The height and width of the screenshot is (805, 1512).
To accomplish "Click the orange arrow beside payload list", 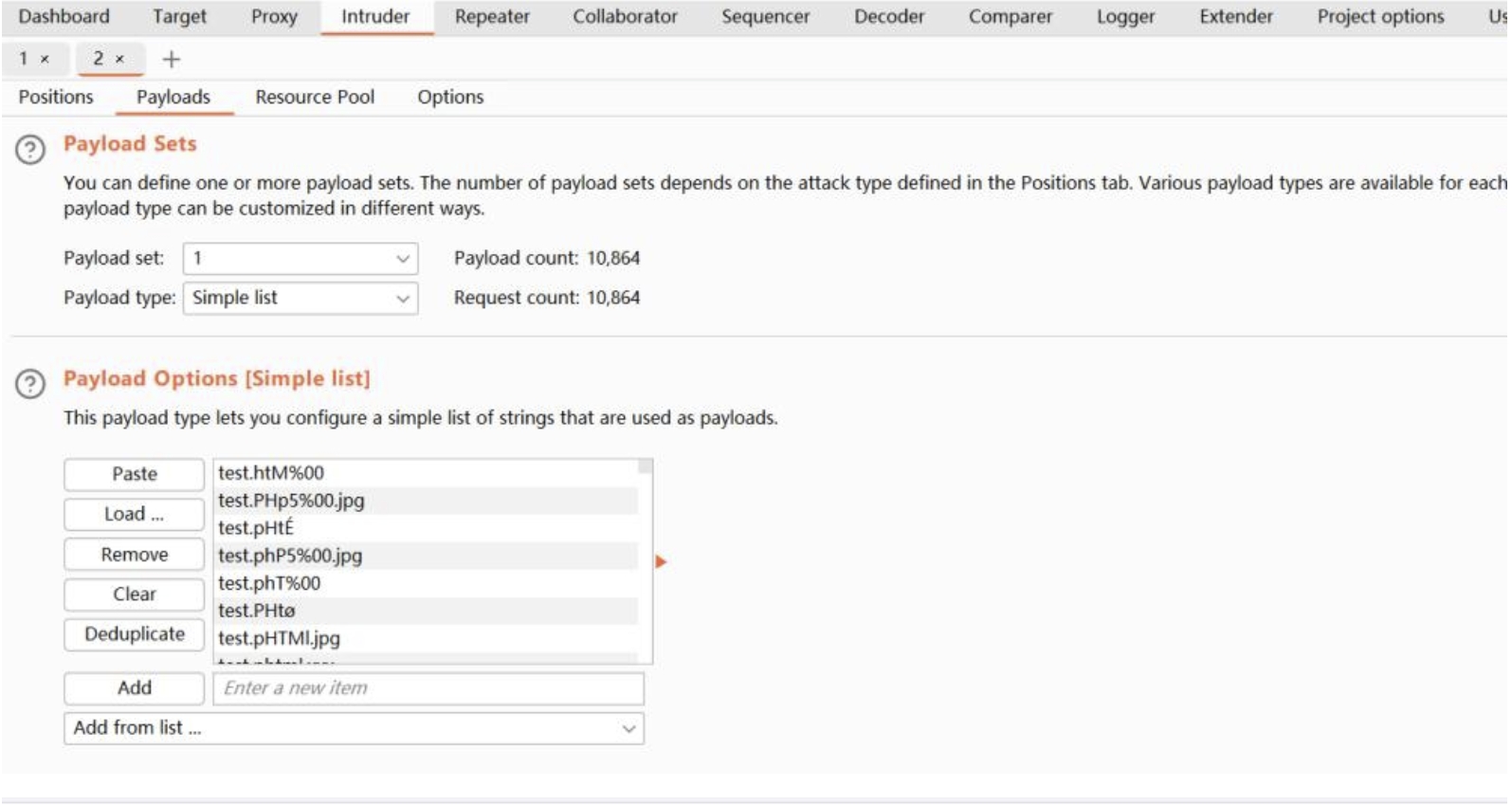I will tap(661, 562).
